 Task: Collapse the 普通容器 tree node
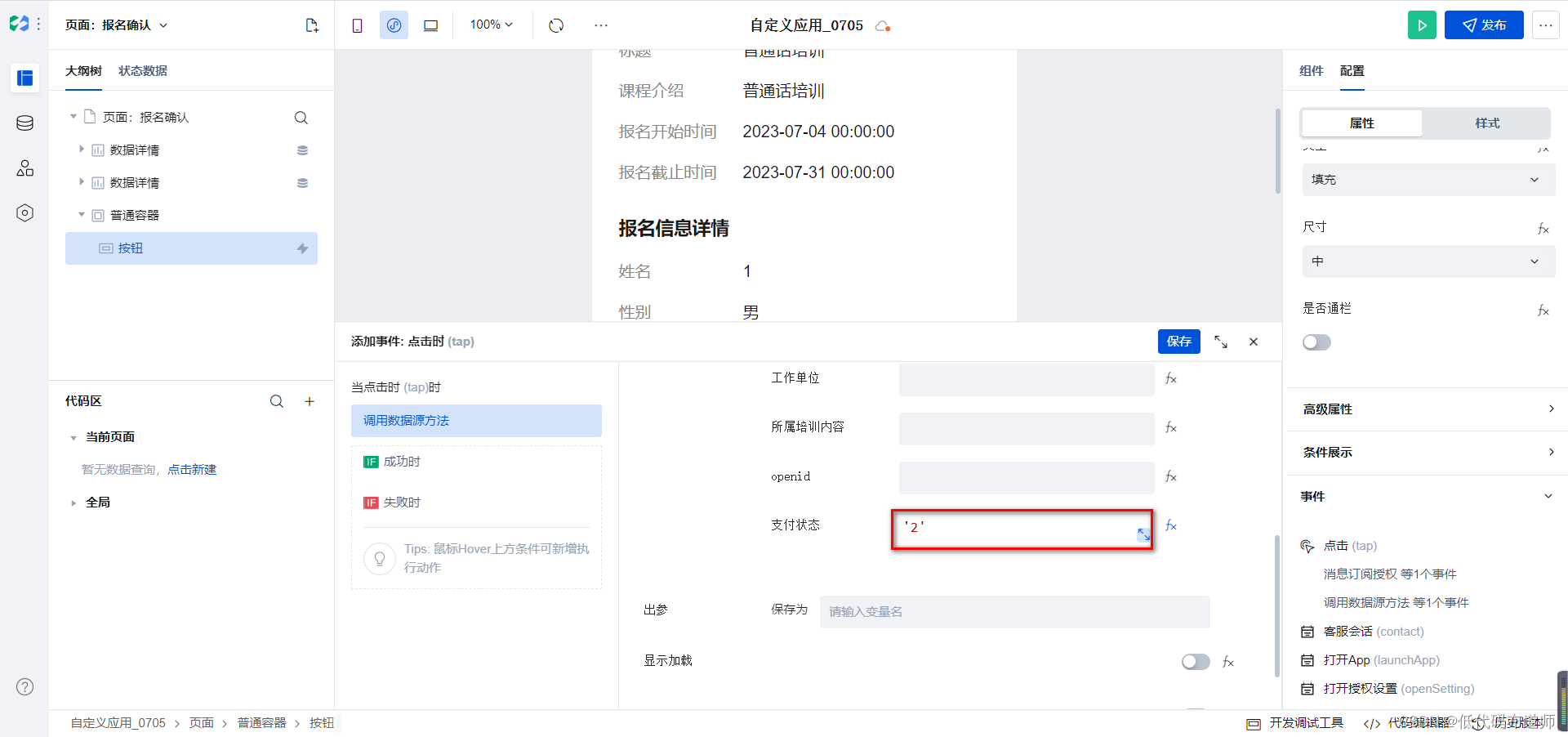click(82, 215)
